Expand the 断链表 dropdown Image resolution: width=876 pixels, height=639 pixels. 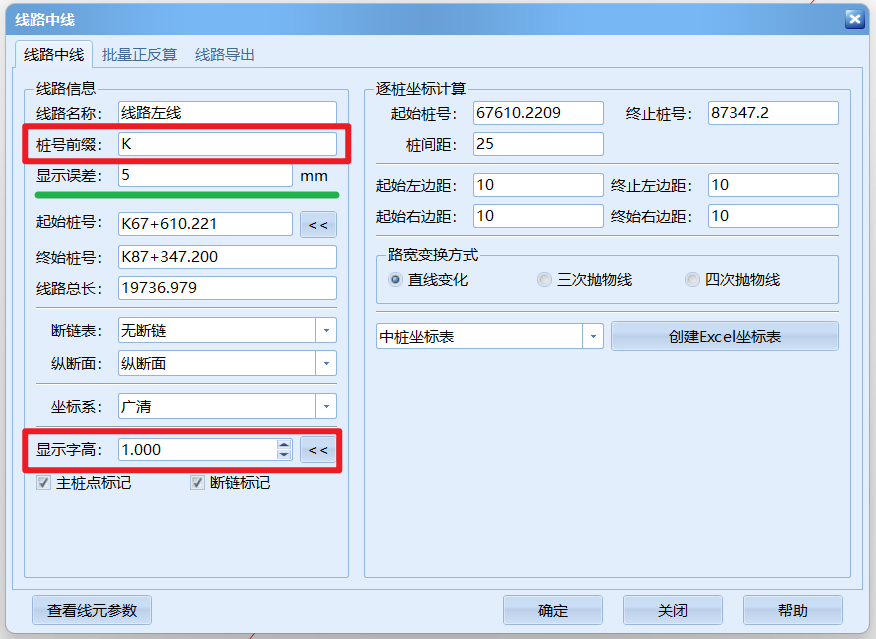point(326,330)
